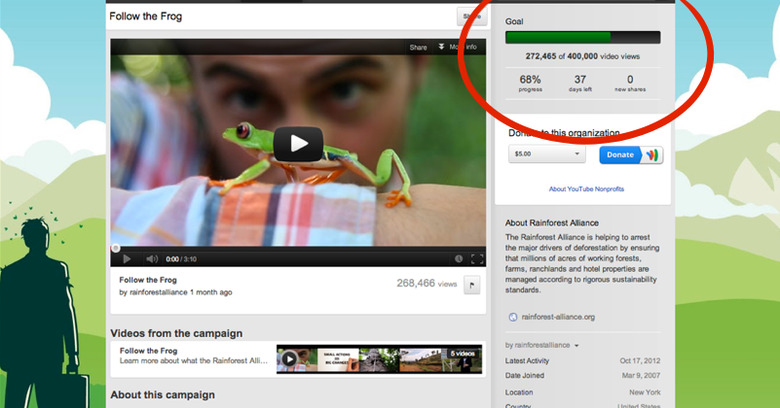Click Share in the video overlay bar
The width and height of the screenshot is (780, 408).
click(x=418, y=47)
